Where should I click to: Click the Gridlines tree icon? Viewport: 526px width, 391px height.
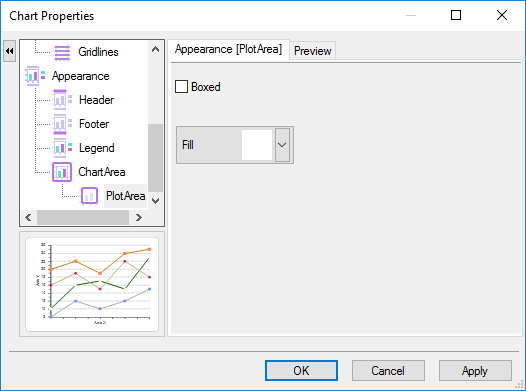(62, 52)
